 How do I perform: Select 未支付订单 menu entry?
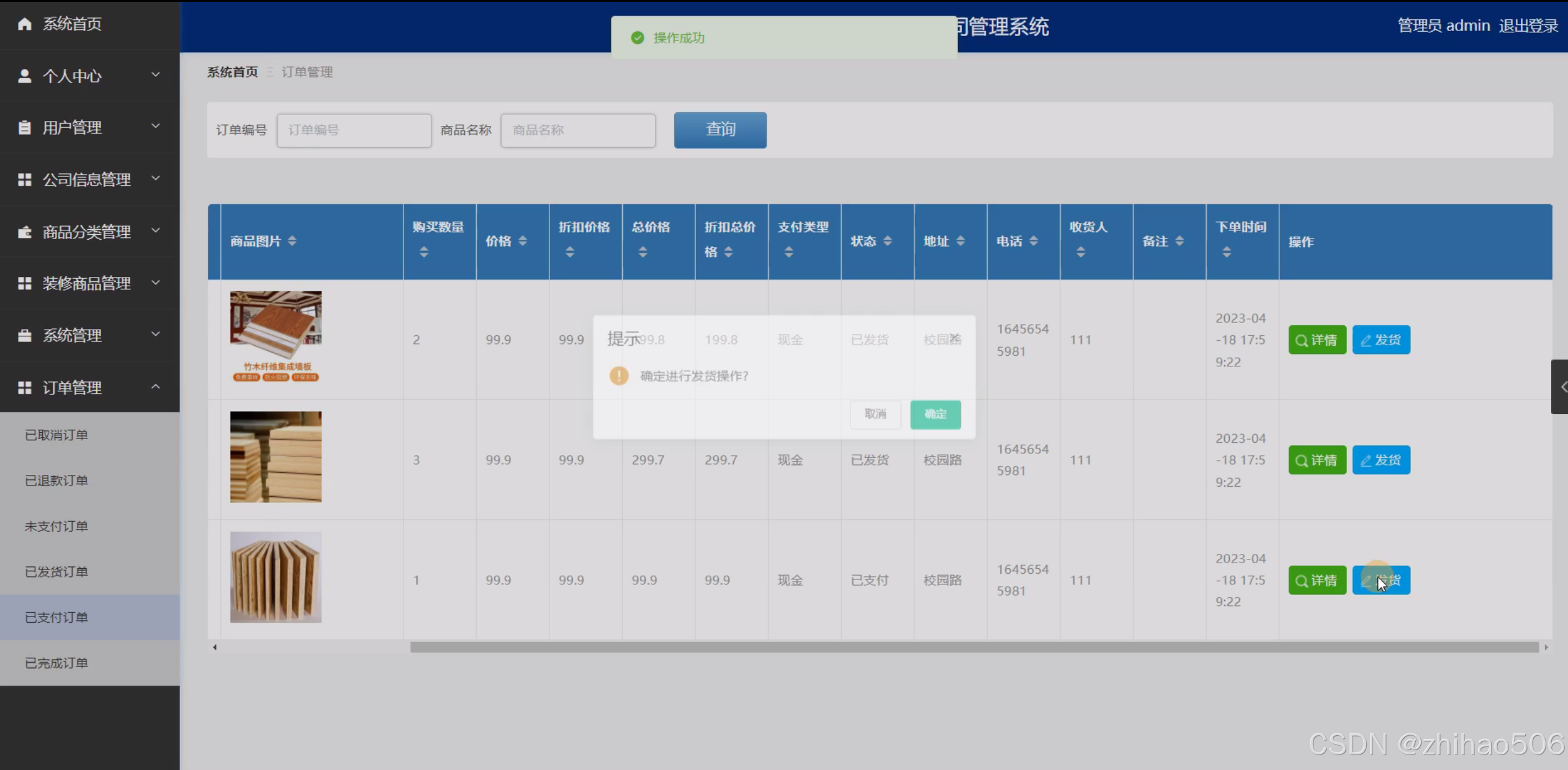pos(56,526)
